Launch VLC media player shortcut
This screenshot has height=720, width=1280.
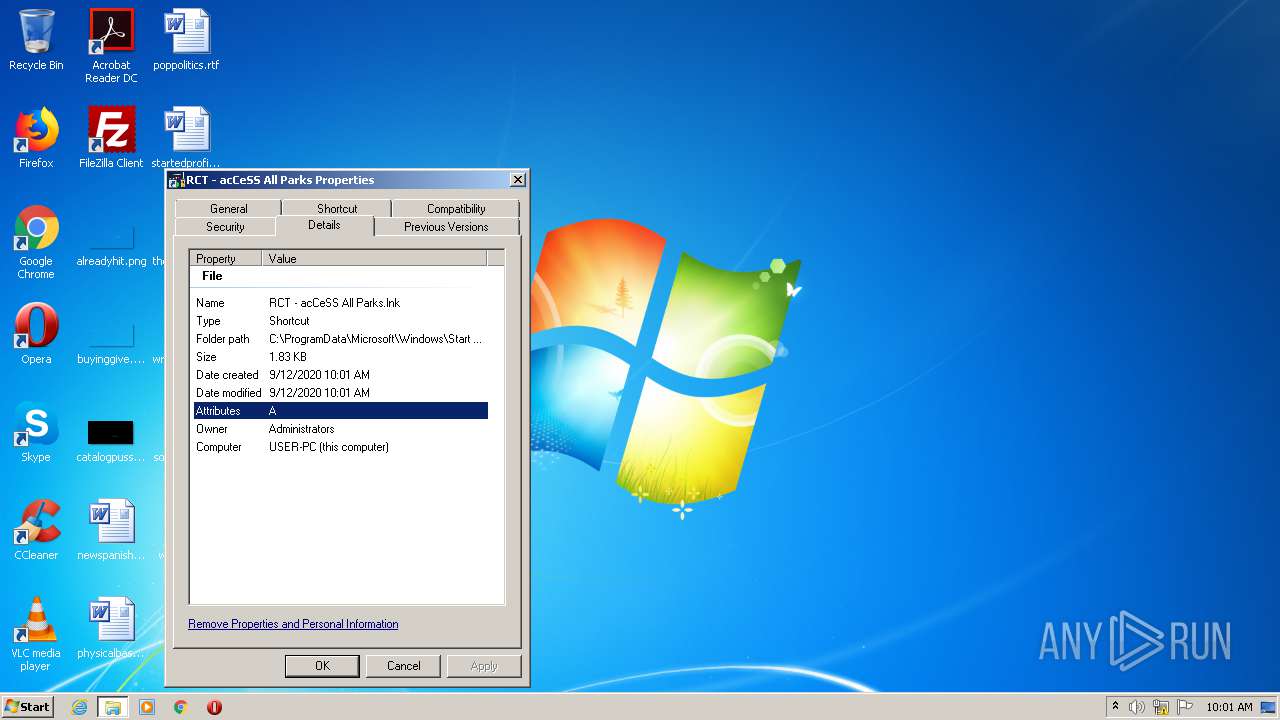click(36, 634)
